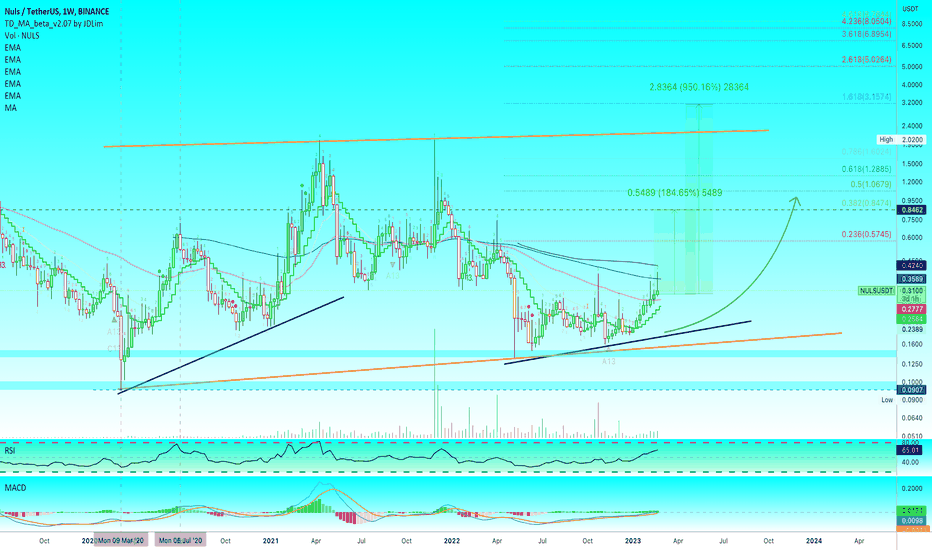Select the MA indicator label in legend

pos(10,108)
